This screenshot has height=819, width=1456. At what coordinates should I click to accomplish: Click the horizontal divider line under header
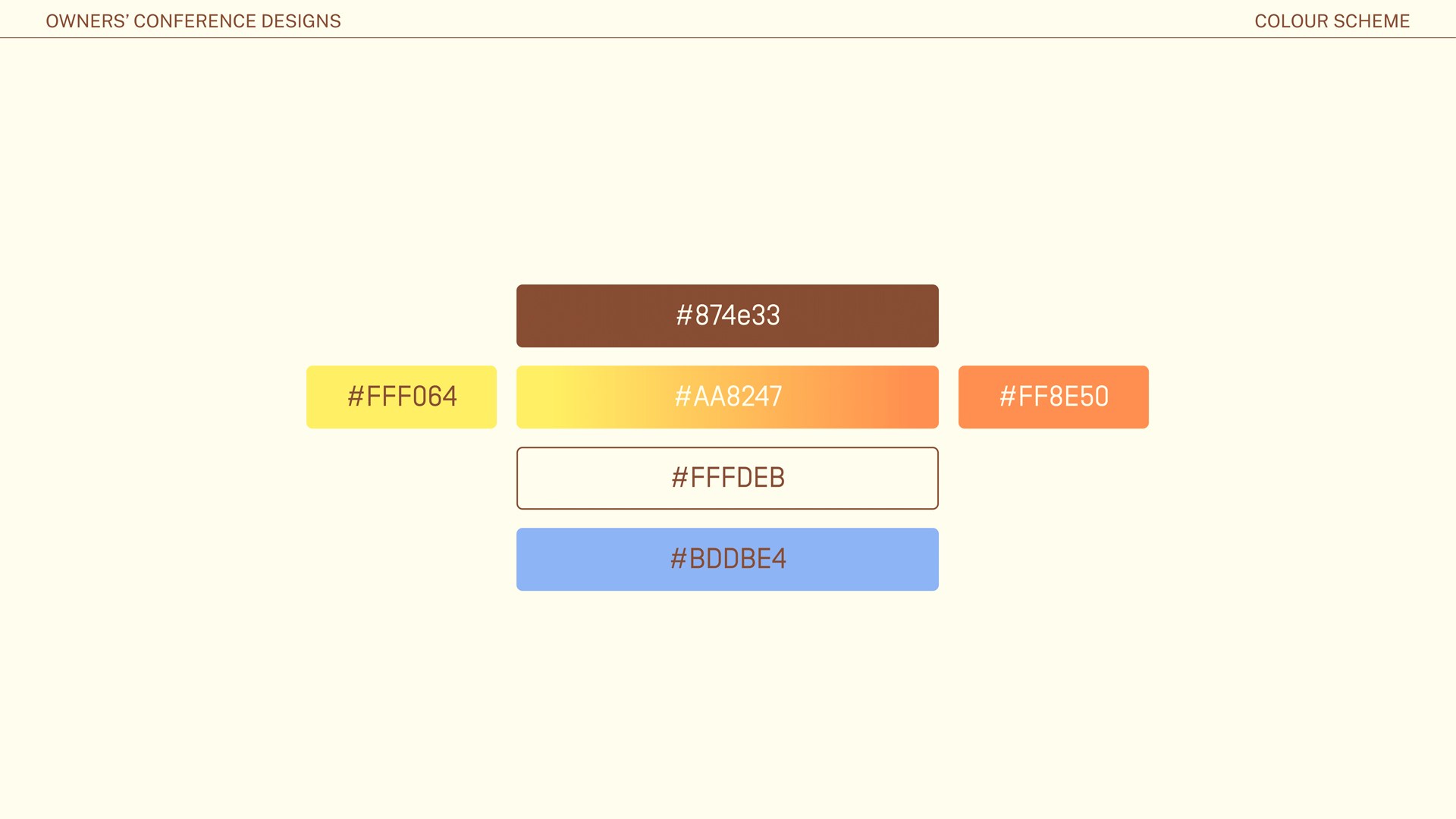click(728, 38)
